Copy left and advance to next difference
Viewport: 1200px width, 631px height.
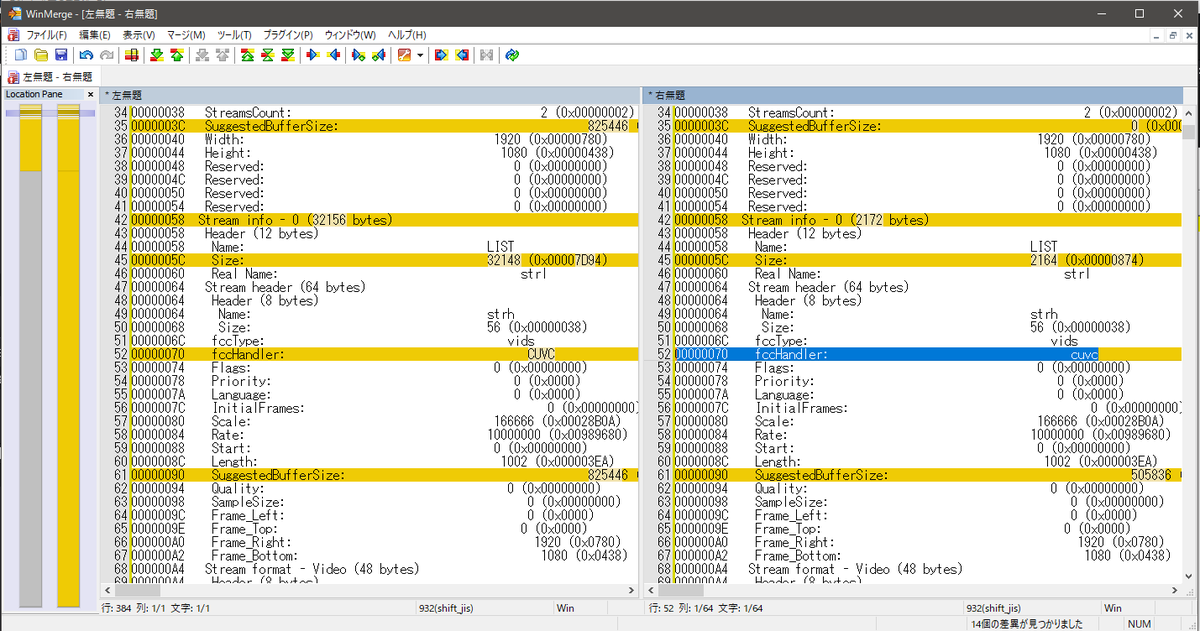(x=378, y=54)
